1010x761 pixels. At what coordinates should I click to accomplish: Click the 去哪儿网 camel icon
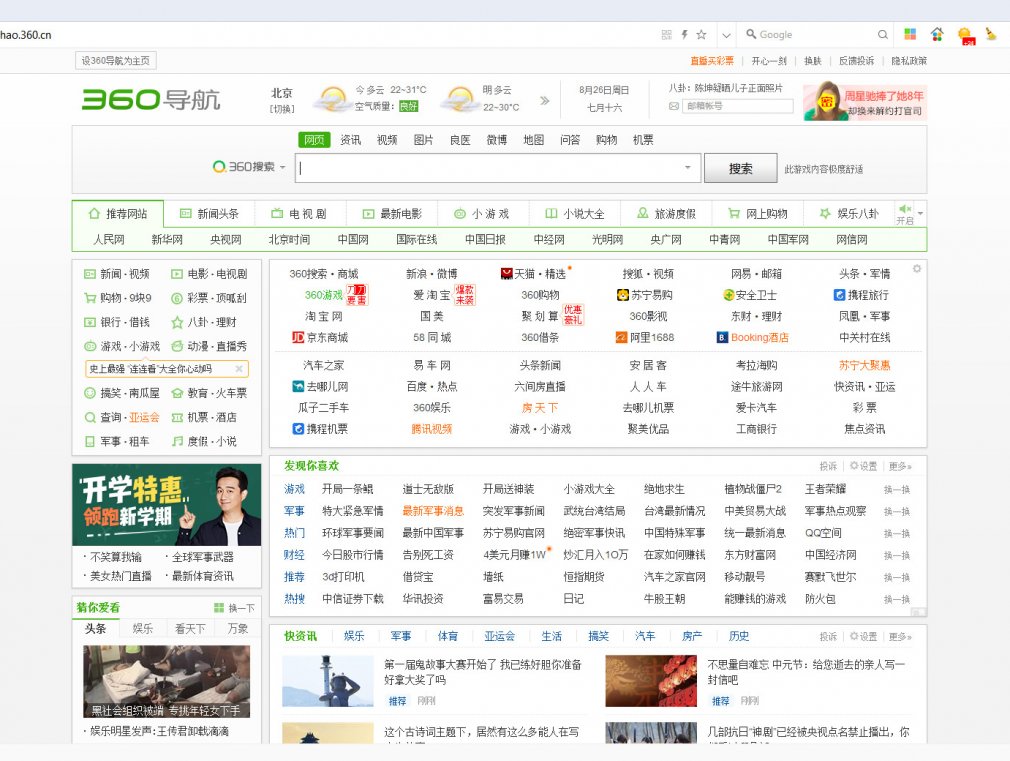tap(298, 387)
